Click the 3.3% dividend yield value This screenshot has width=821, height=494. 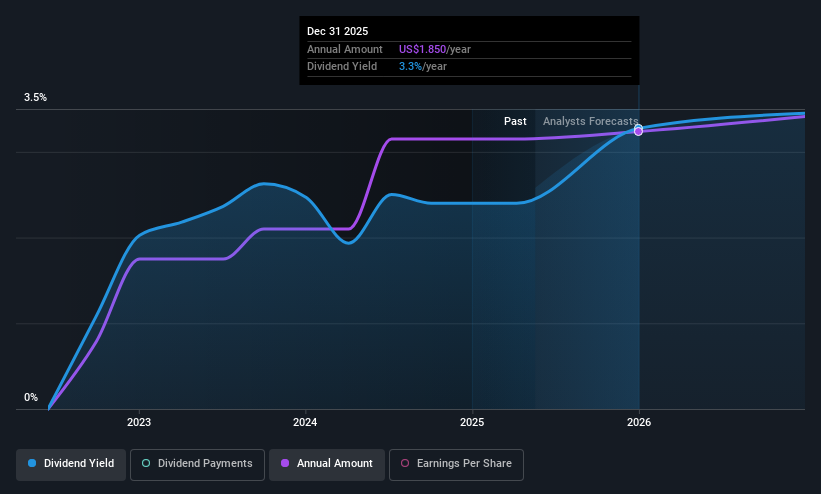click(x=410, y=67)
